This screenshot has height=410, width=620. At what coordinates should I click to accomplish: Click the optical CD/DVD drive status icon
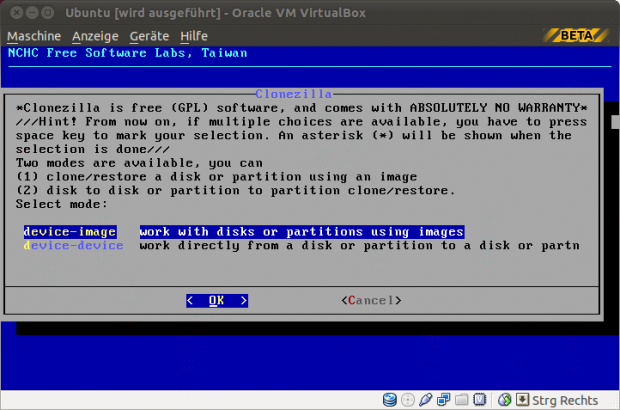click(x=408, y=400)
